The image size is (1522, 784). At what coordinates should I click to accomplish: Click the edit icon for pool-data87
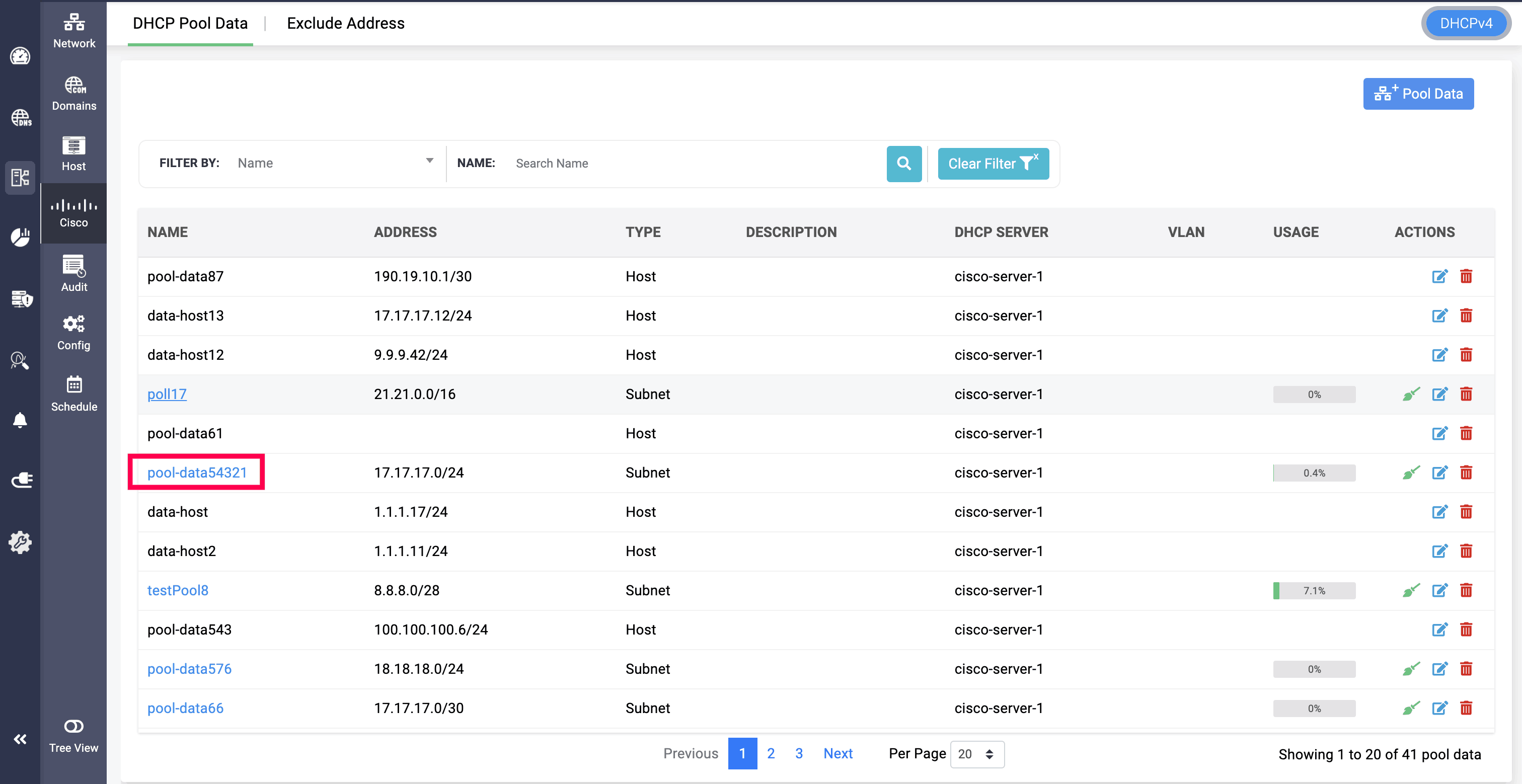tap(1439, 276)
